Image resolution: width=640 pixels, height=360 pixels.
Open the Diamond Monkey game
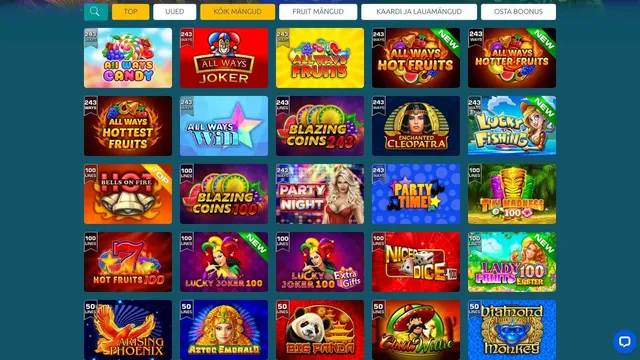click(x=512, y=330)
